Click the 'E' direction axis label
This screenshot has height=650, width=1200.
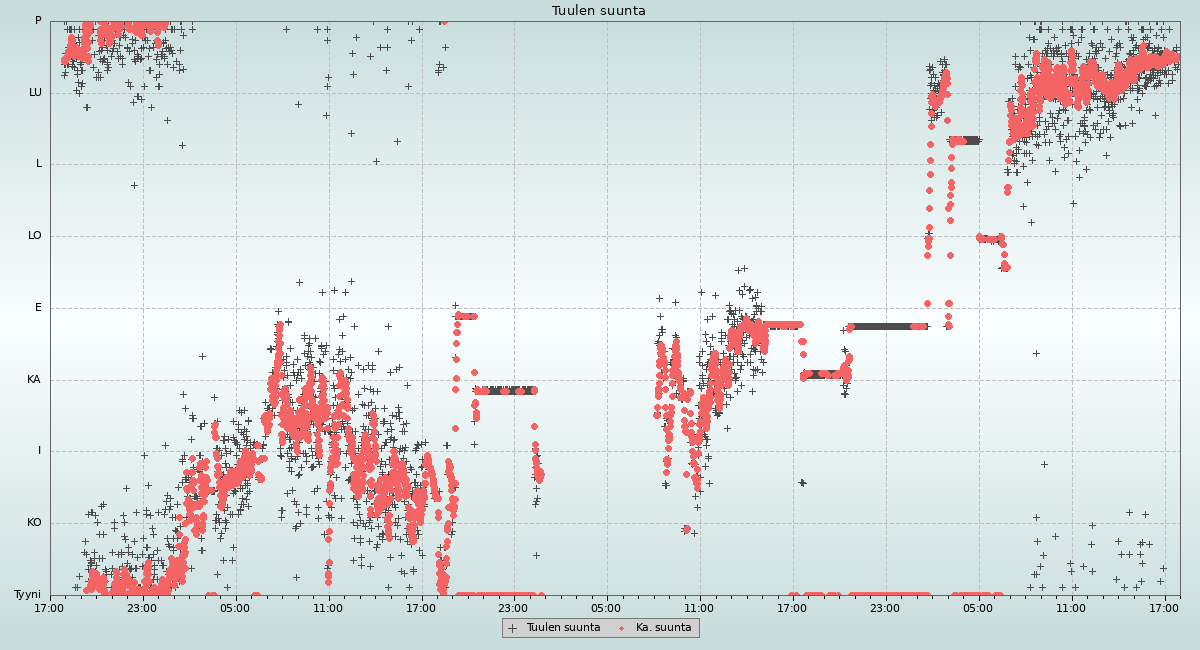pos(38,308)
